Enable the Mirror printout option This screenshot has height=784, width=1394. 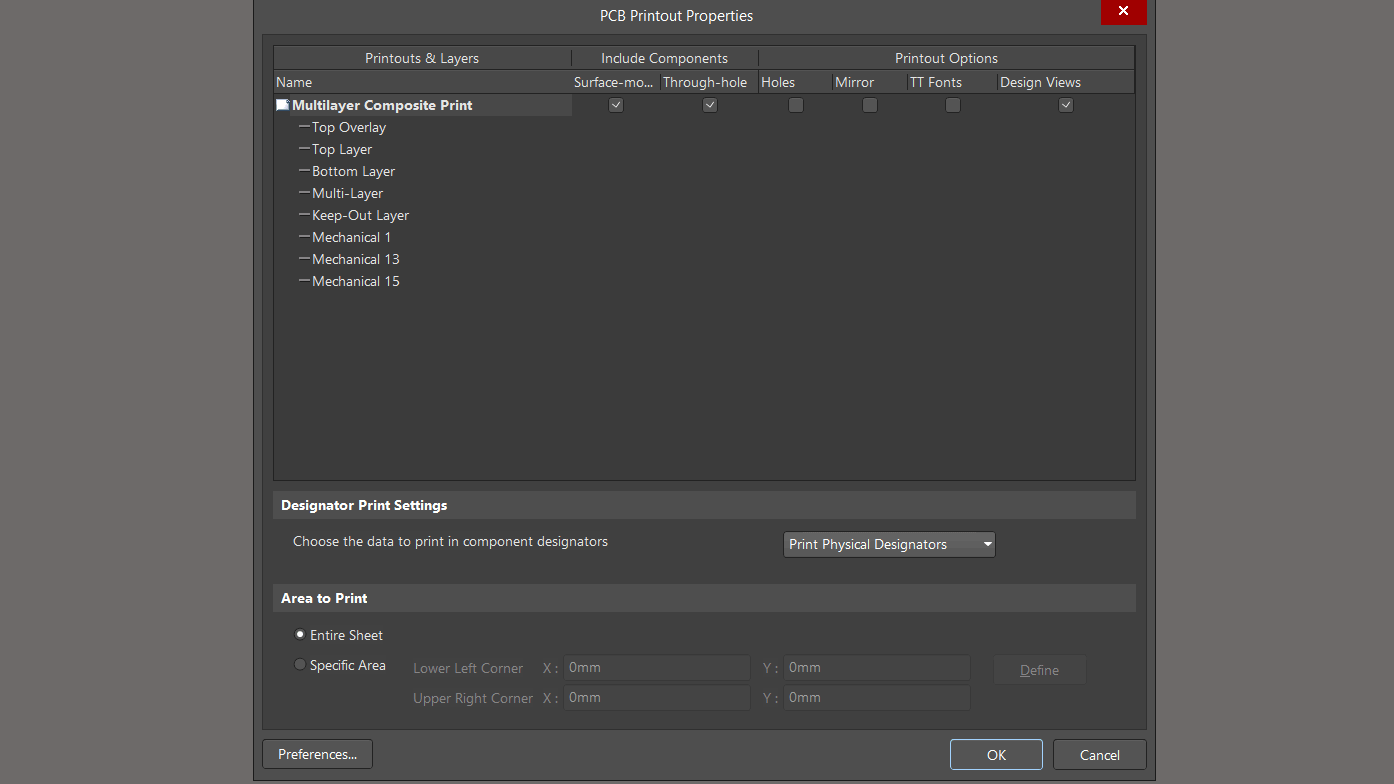click(870, 105)
